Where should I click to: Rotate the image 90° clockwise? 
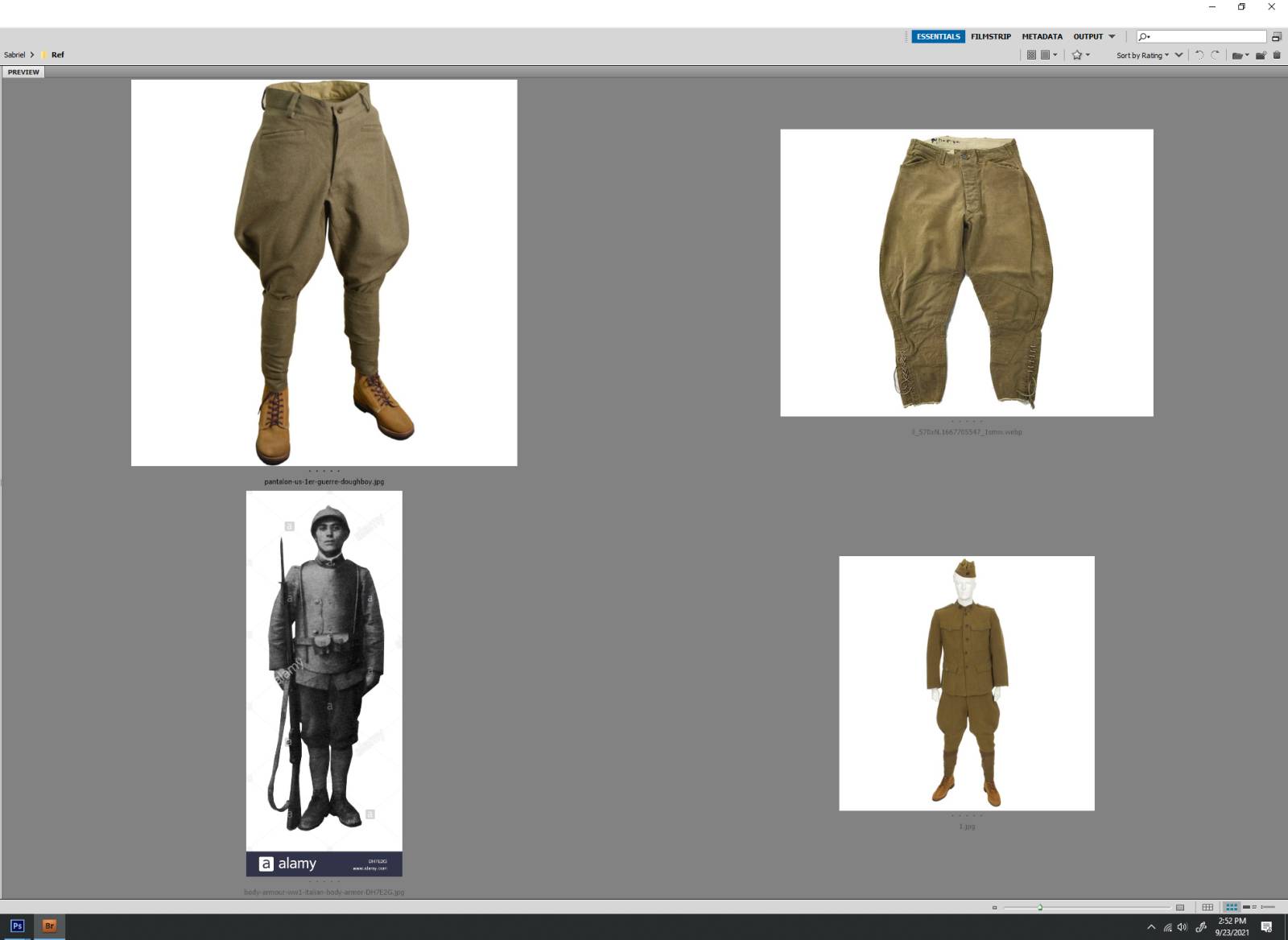(x=1216, y=55)
